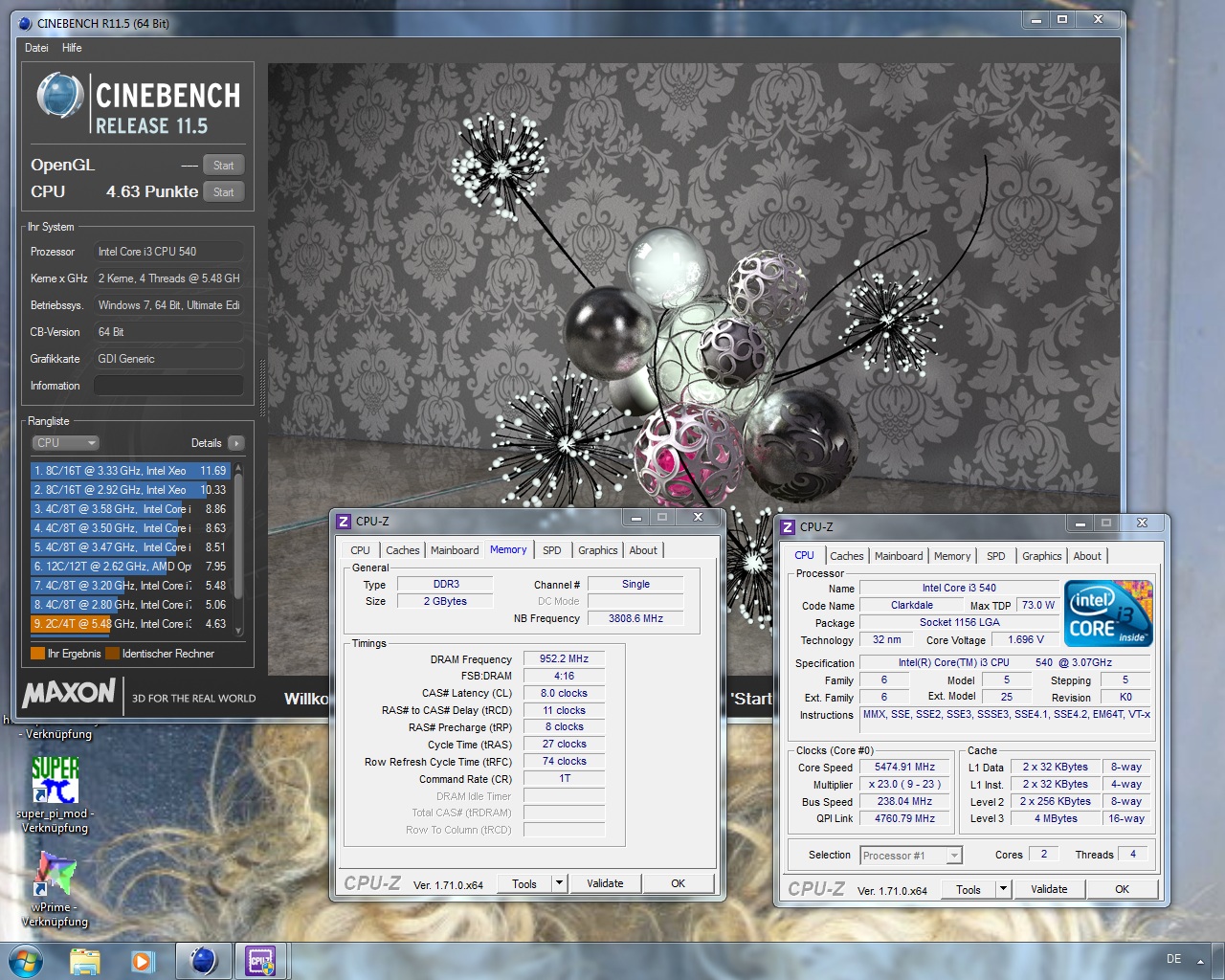
Task: Launch Windows Media Player from the taskbar
Action: (143, 961)
